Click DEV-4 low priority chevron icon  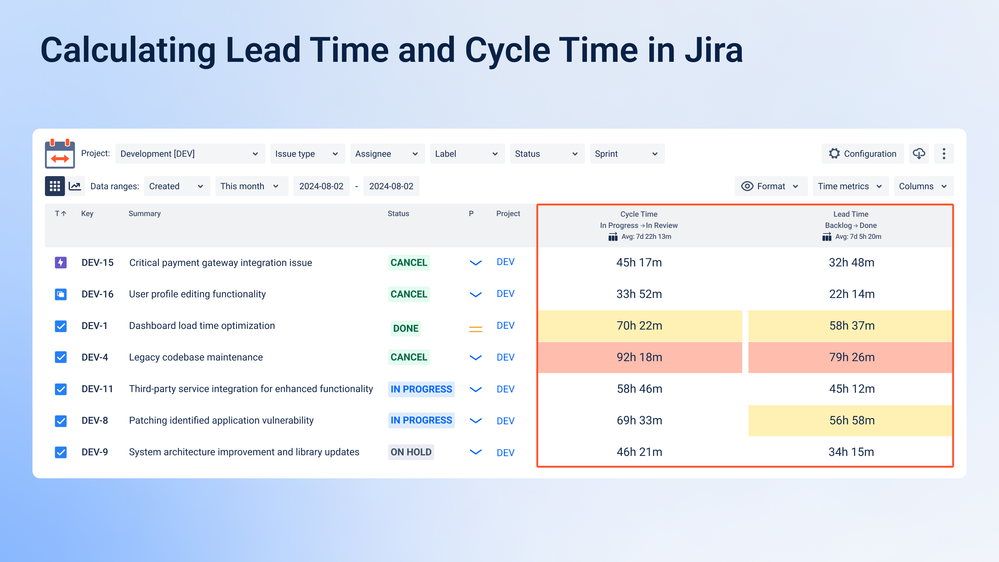[x=475, y=357]
